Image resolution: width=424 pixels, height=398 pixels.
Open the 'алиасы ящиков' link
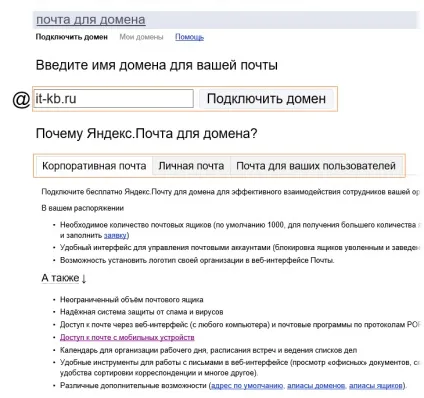375,386
